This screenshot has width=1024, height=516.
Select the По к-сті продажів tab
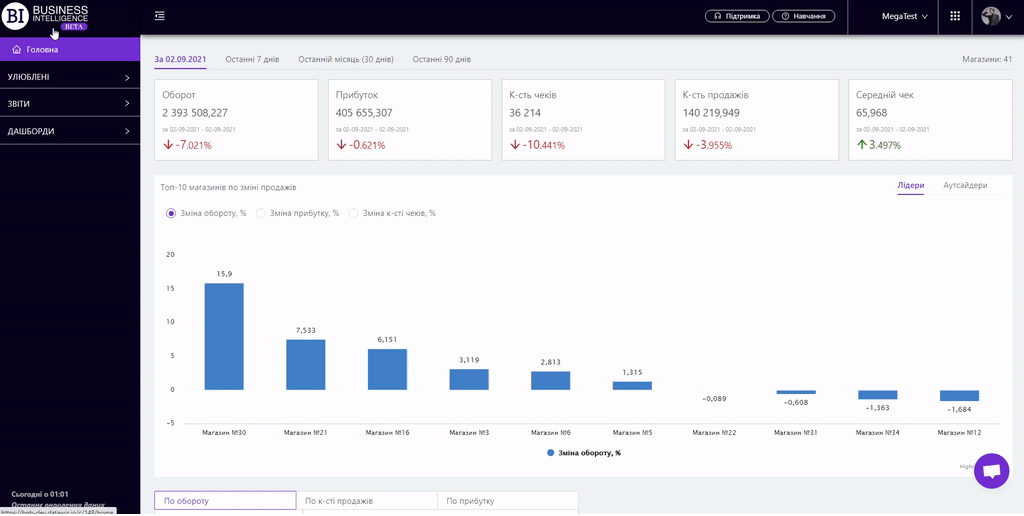366,501
